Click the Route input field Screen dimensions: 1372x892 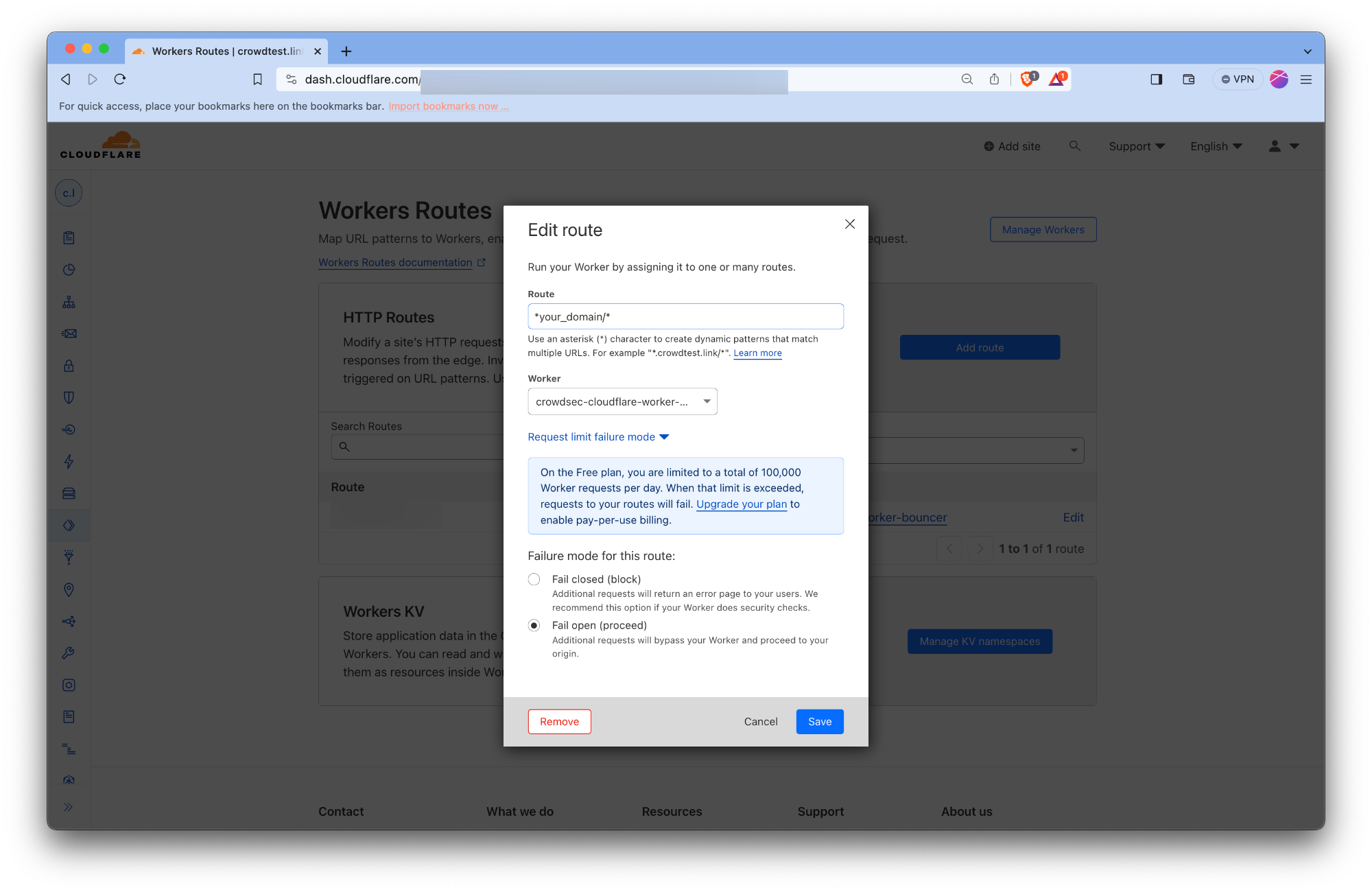pos(686,316)
